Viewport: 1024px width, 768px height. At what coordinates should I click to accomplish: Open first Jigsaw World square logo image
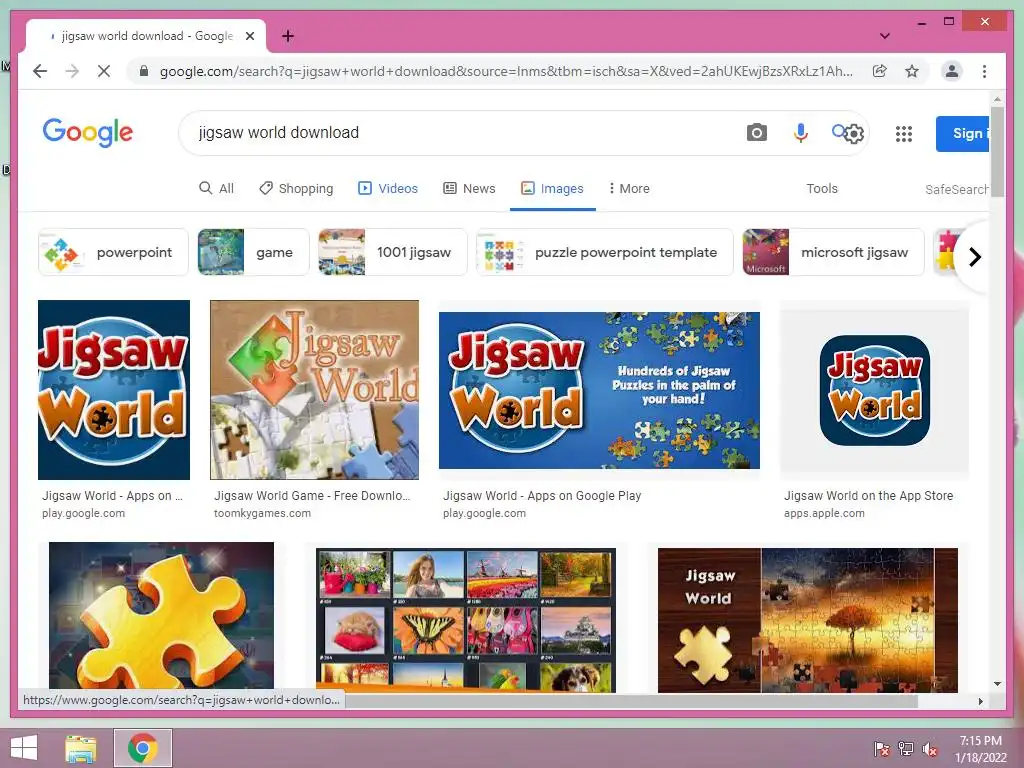[114, 390]
